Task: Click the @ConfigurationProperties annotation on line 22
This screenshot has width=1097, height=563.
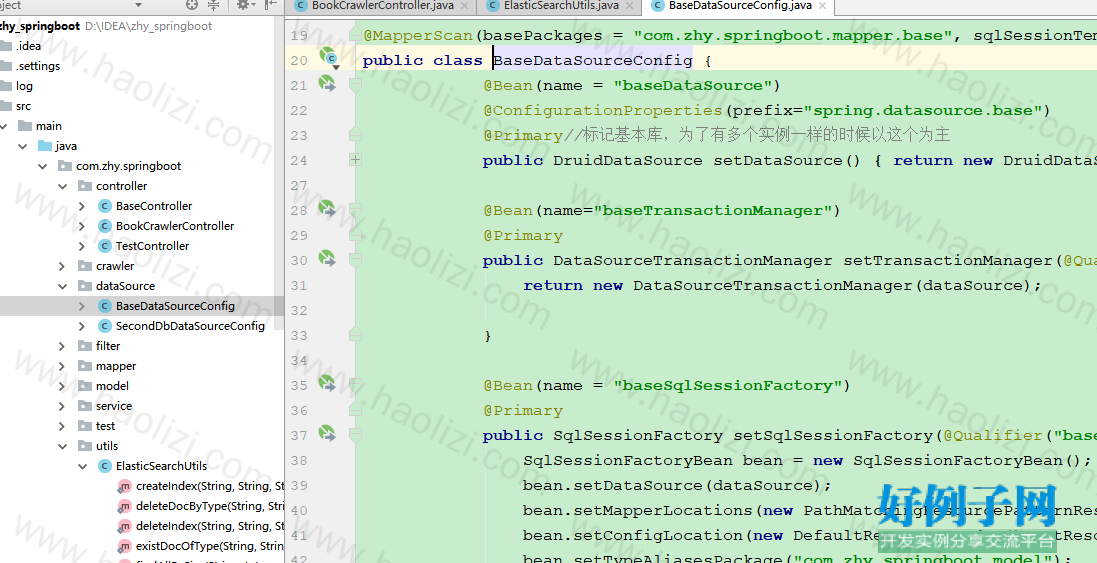Action: [x=602, y=111]
